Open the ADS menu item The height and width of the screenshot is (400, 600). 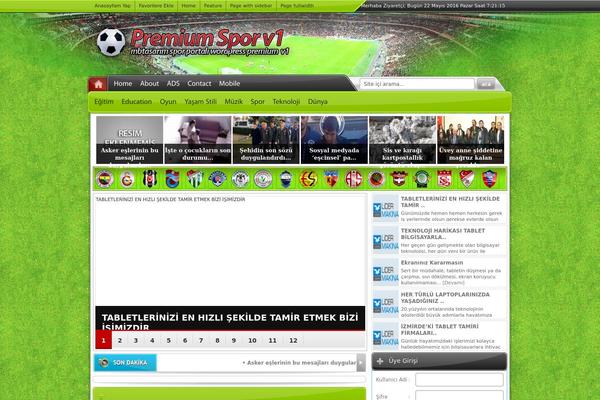coord(173,83)
